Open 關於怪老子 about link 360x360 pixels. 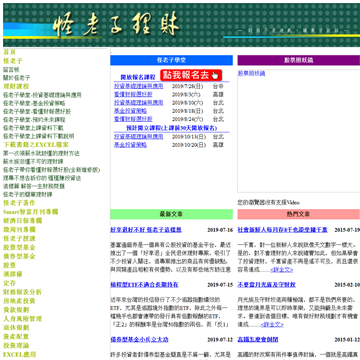(x=17, y=78)
